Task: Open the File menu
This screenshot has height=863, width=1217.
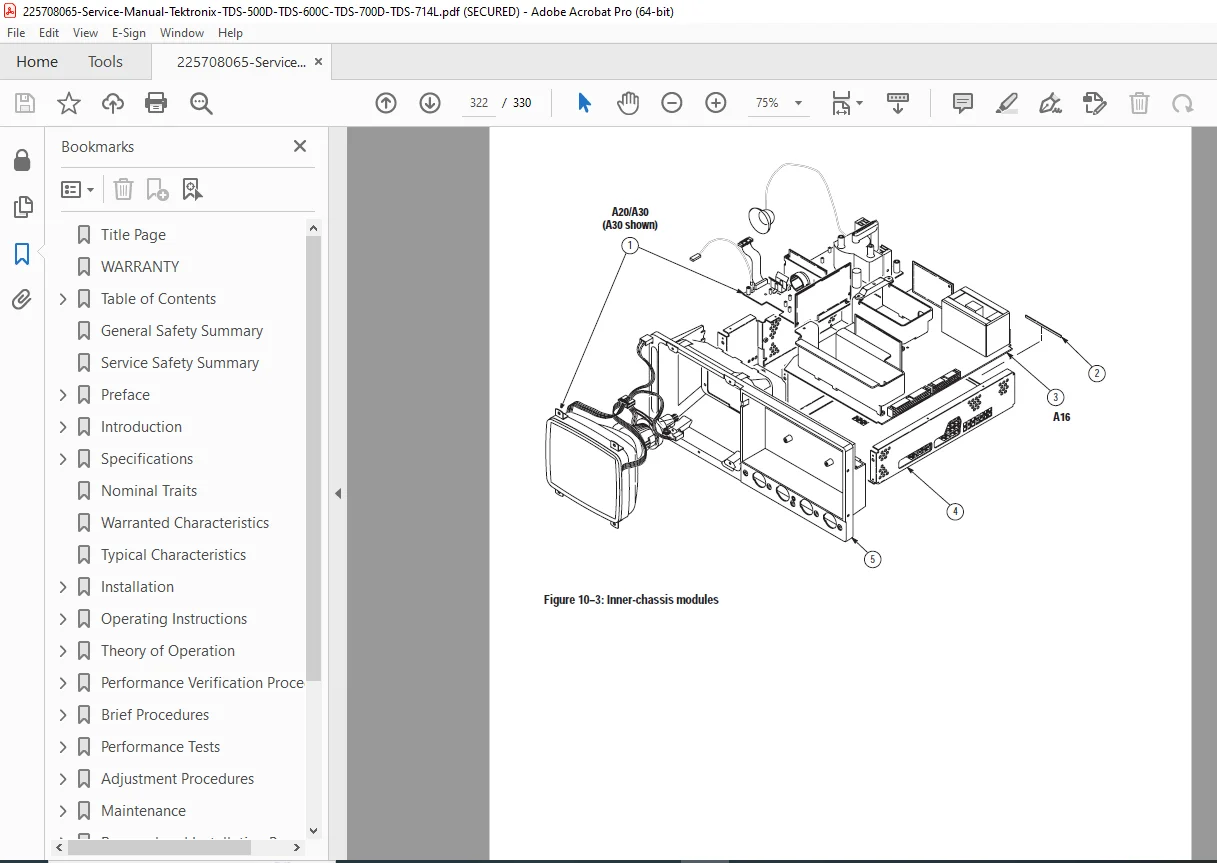Action: (17, 33)
